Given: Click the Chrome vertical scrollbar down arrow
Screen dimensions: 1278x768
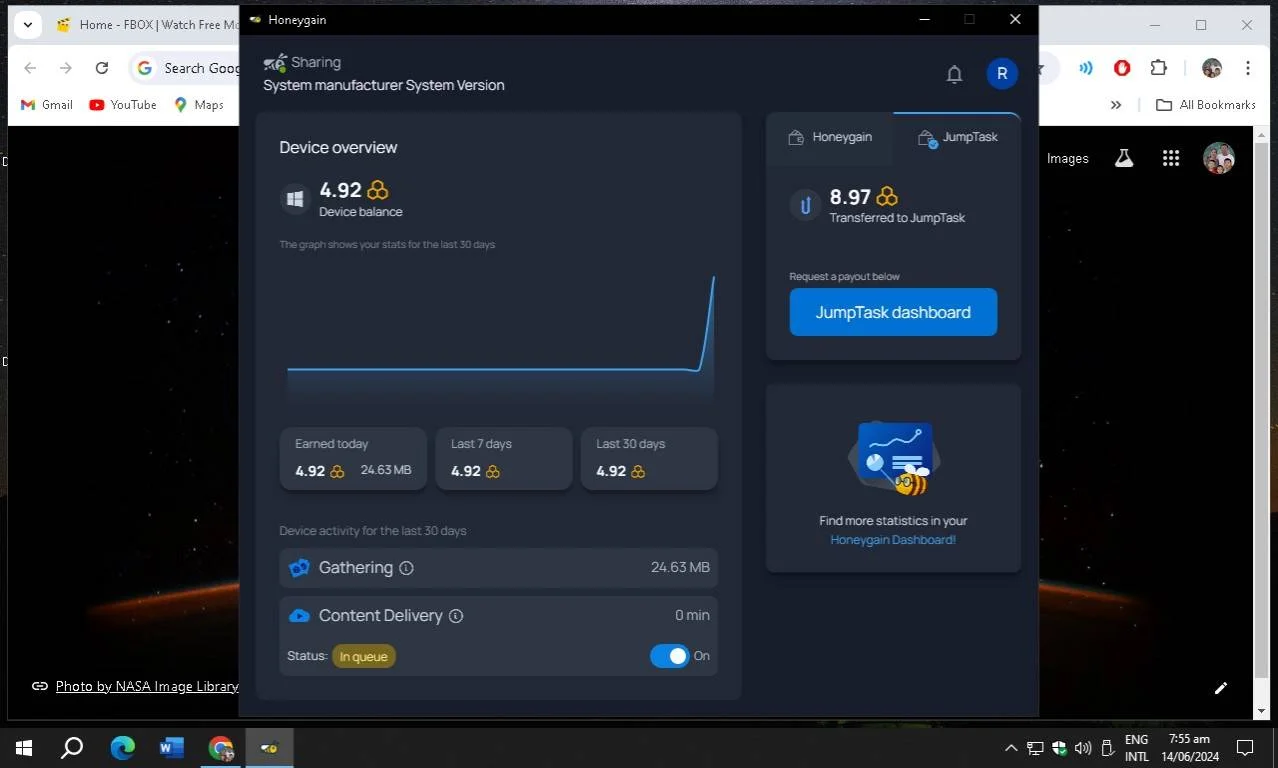Looking at the screenshot, I should click(x=1261, y=711).
